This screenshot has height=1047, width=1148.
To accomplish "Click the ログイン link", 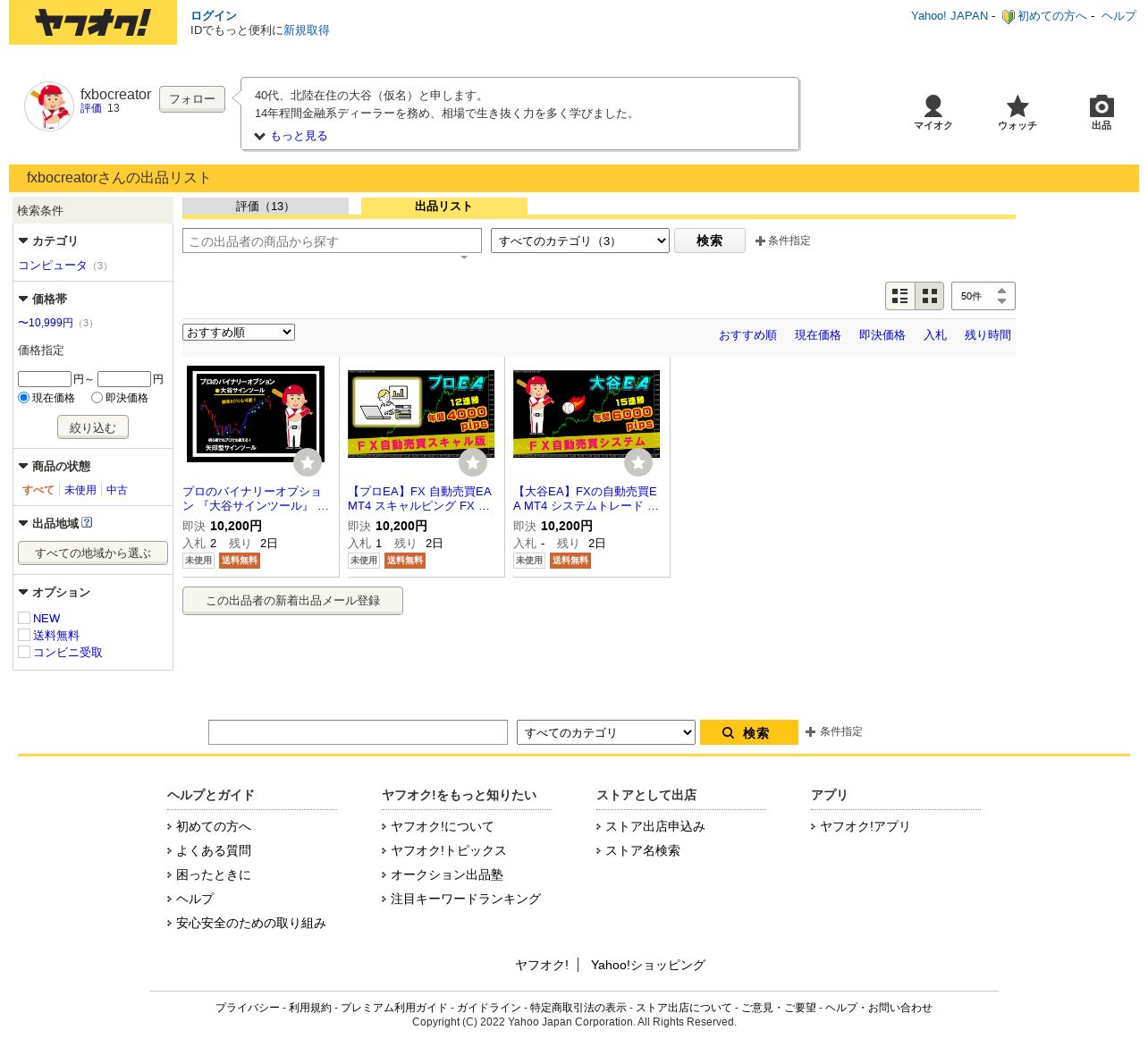I will (214, 15).
